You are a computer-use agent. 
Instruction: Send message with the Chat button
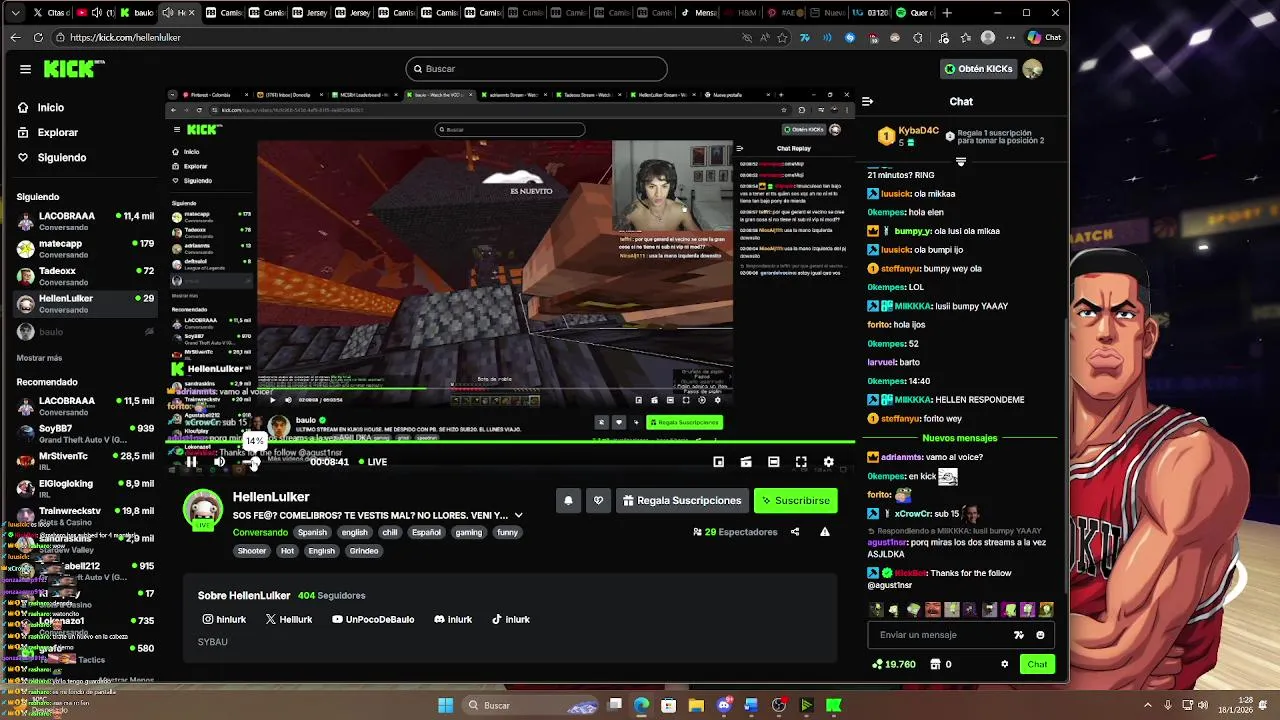pyautogui.click(x=1037, y=664)
